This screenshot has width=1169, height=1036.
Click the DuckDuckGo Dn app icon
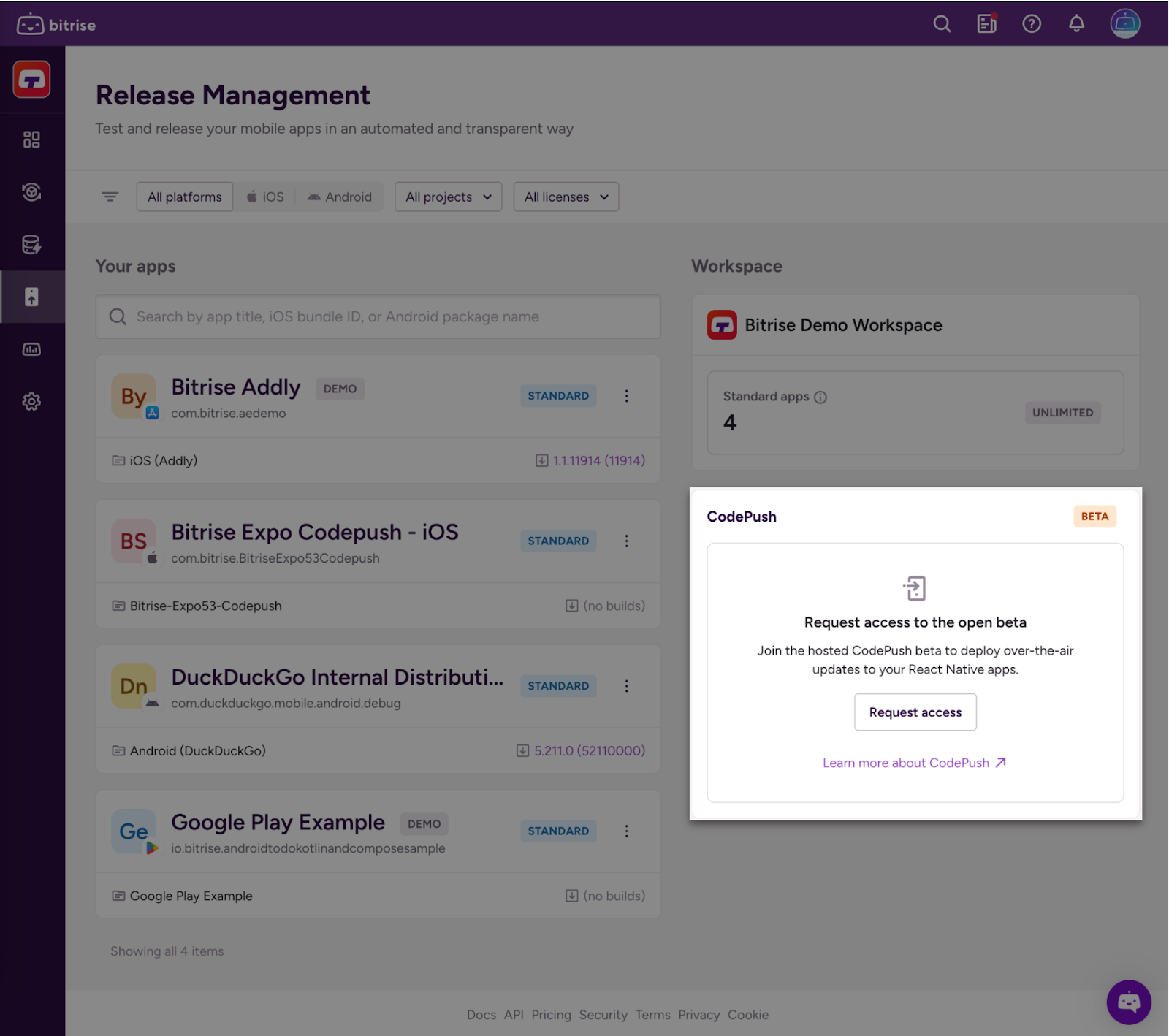pos(134,686)
